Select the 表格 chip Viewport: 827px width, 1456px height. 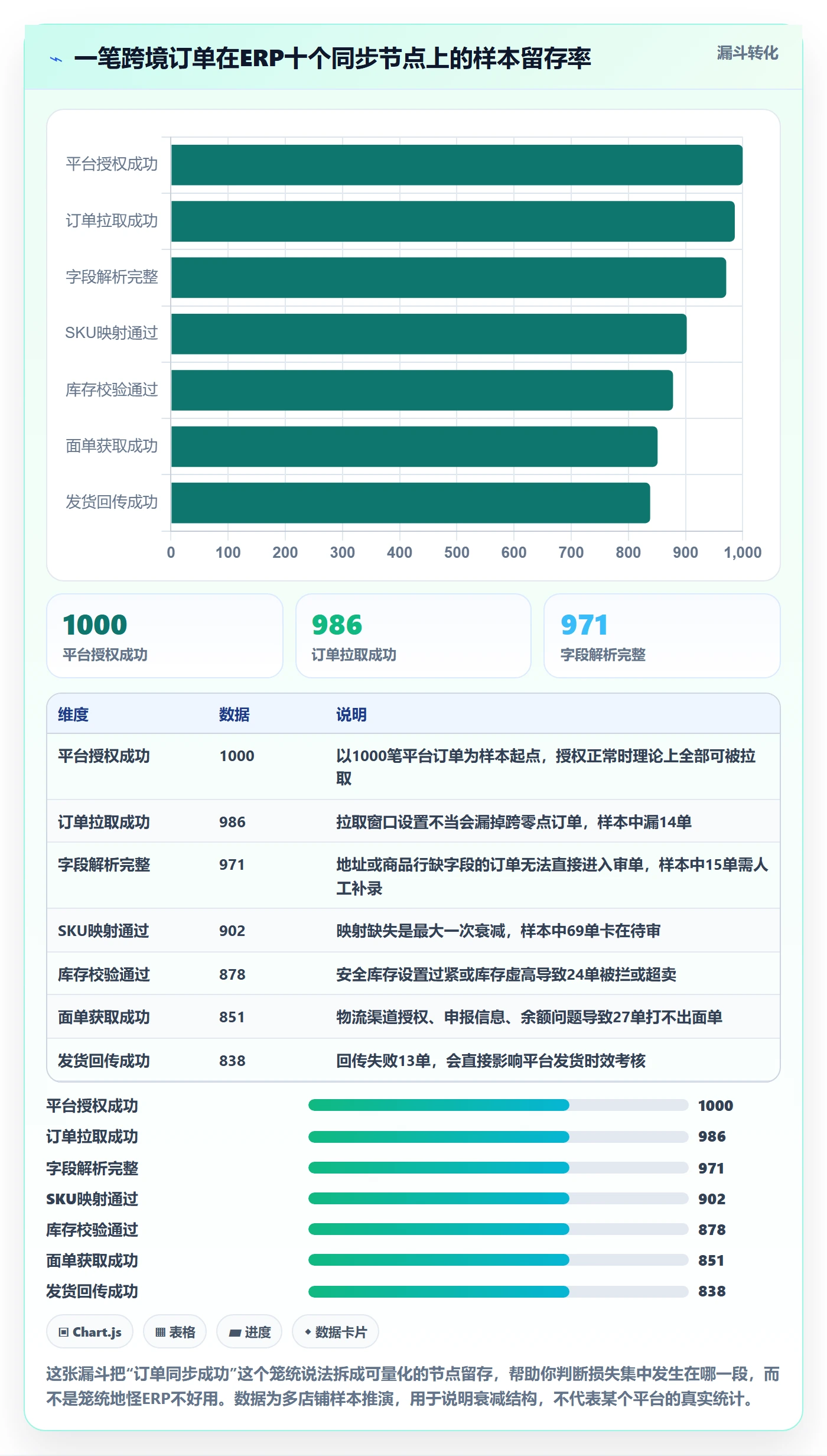click(x=175, y=1332)
